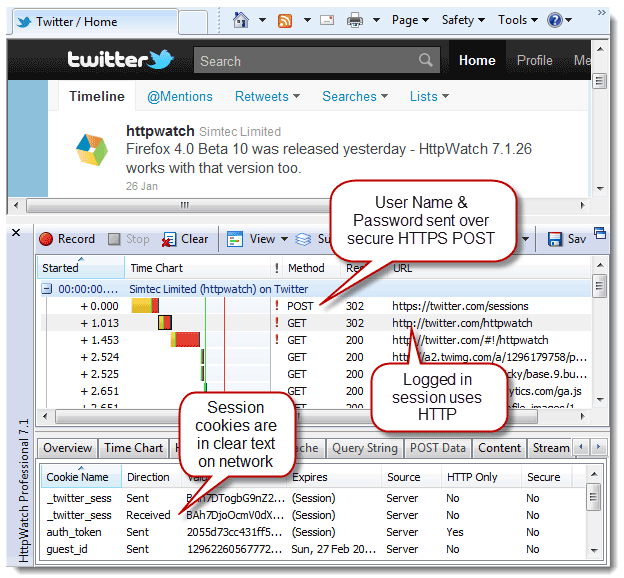This screenshot has height=578, width=624.
Task: Click the 26 Jan tweet timestamp
Action: (142, 186)
